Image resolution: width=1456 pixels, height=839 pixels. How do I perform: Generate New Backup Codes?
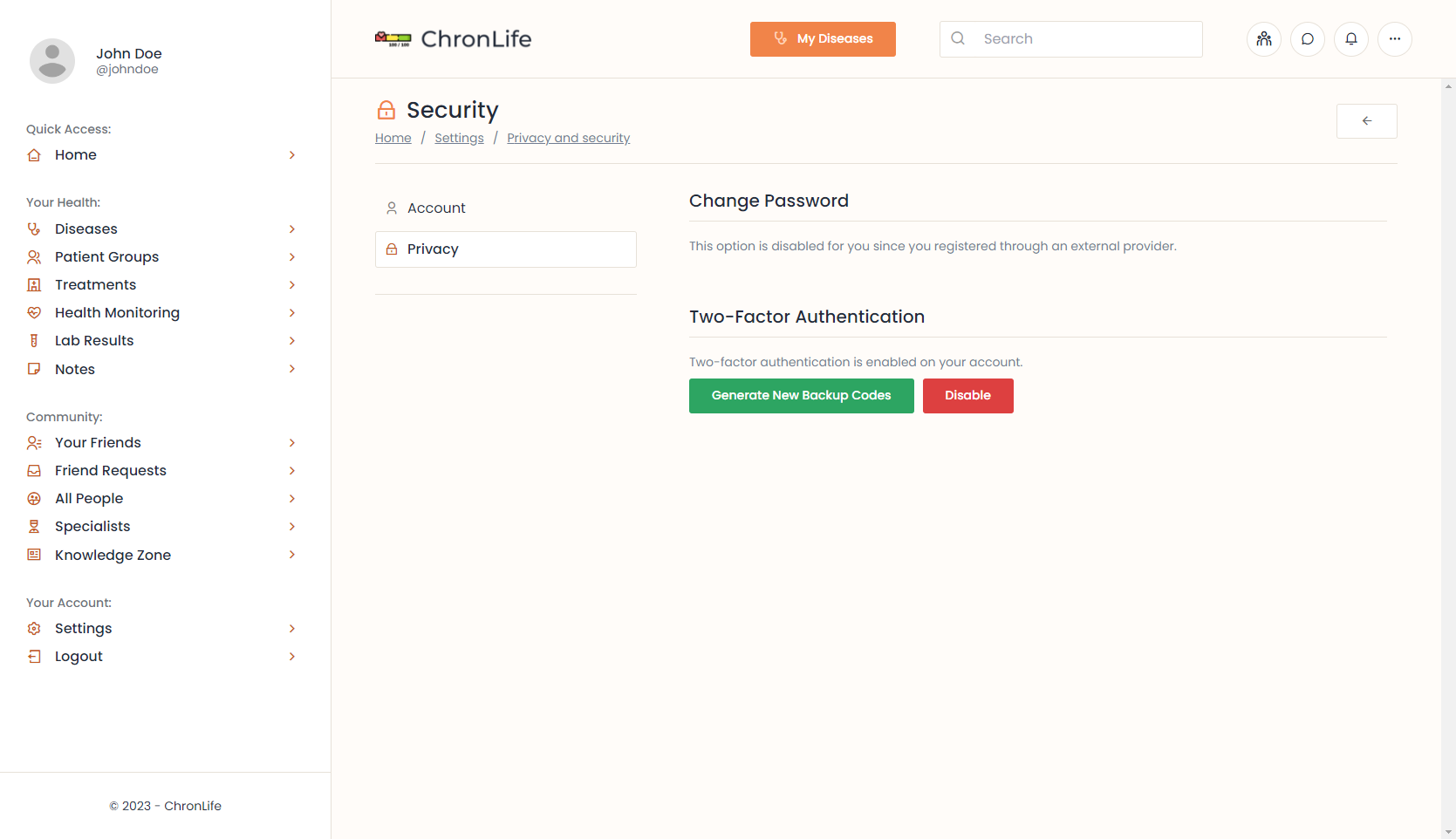(x=802, y=396)
